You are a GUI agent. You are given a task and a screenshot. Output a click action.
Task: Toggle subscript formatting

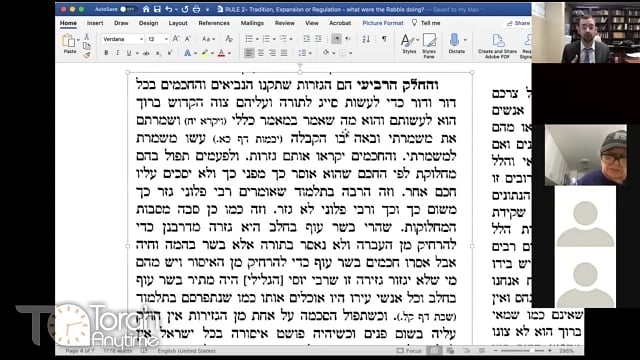coord(158,53)
